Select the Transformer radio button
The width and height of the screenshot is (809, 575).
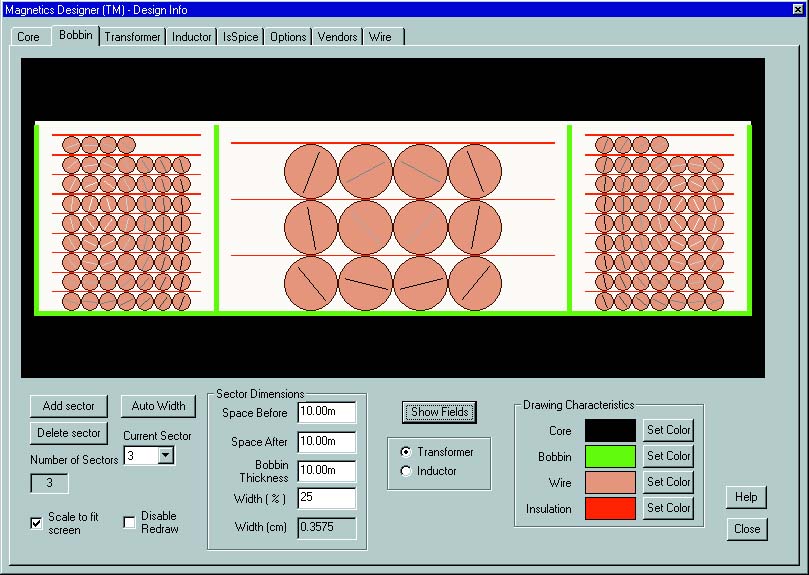[405, 452]
